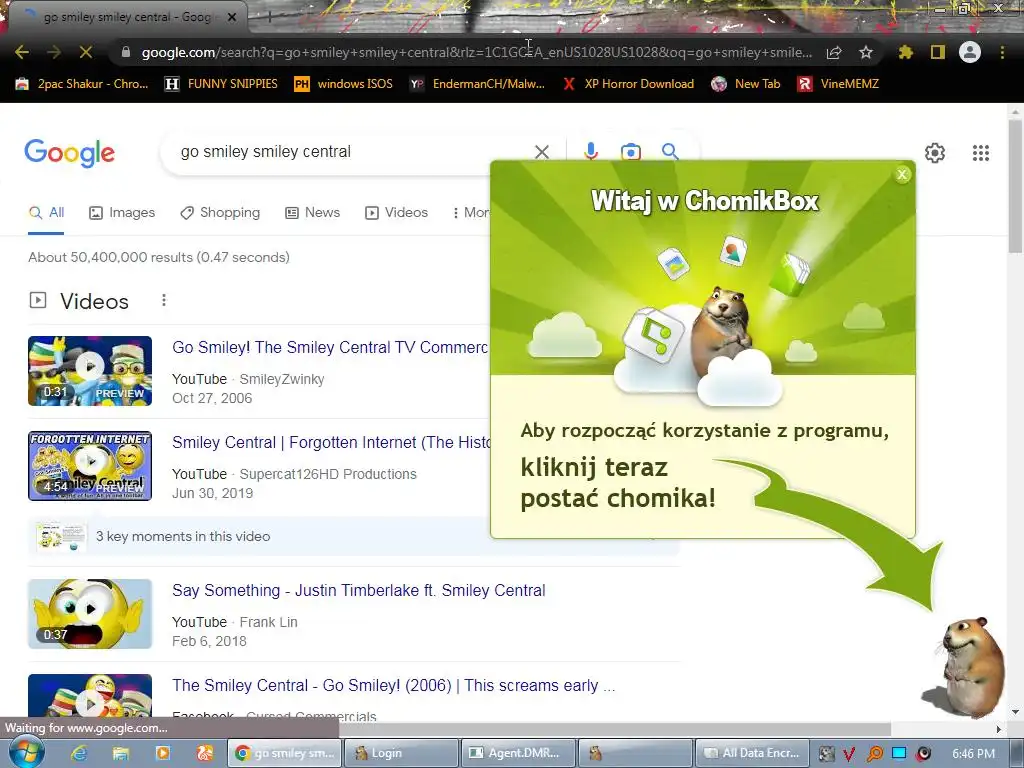Open the Google apps grid
The width and height of the screenshot is (1024, 768).
(981, 153)
